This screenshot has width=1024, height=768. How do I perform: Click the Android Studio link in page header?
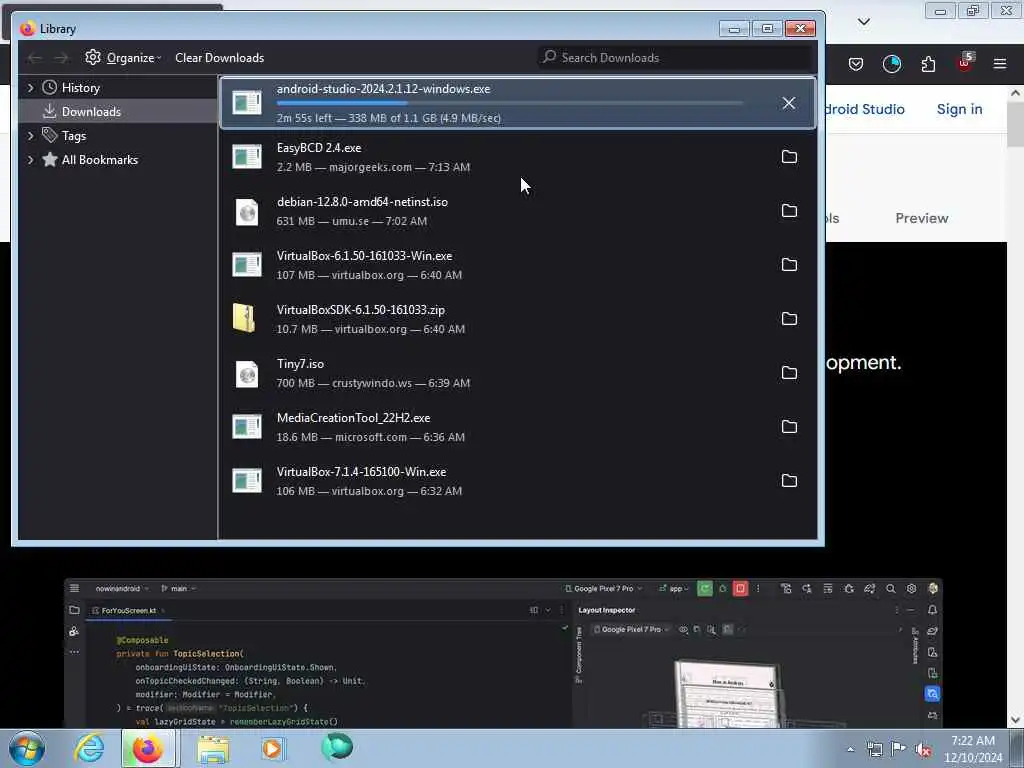pos(865,109)
